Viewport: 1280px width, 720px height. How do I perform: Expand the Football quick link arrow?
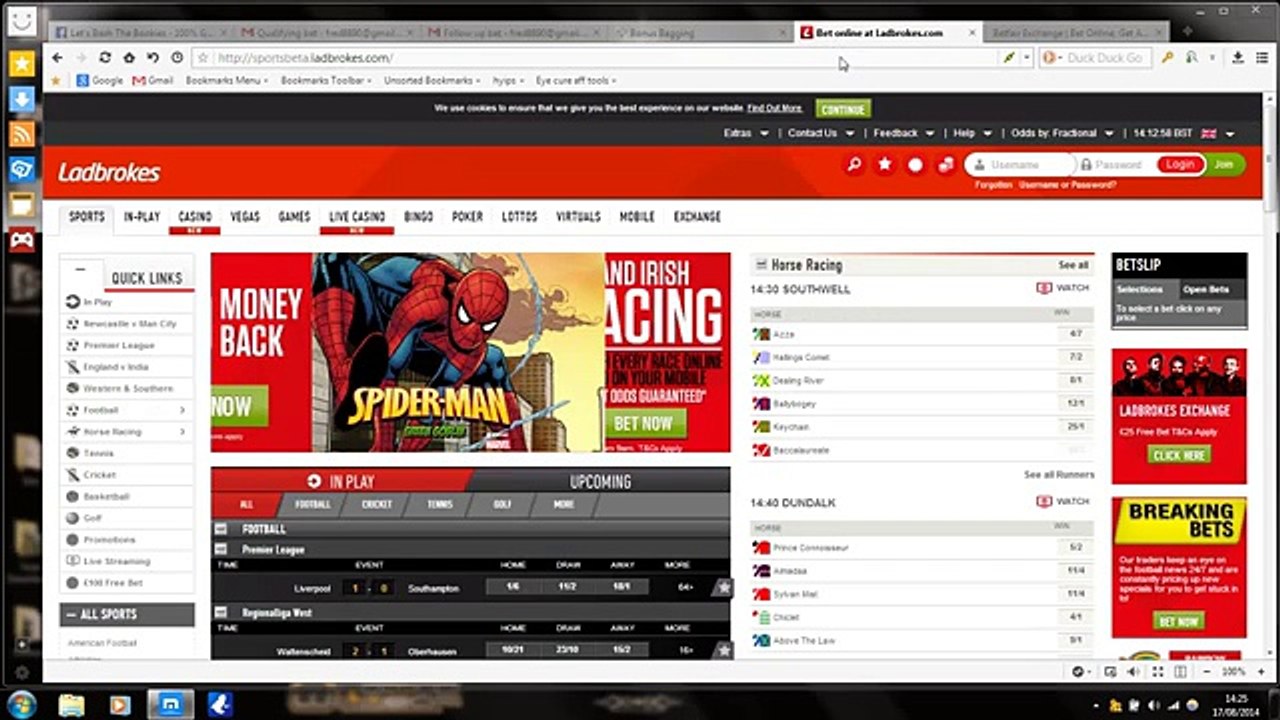tap(182, 410)
